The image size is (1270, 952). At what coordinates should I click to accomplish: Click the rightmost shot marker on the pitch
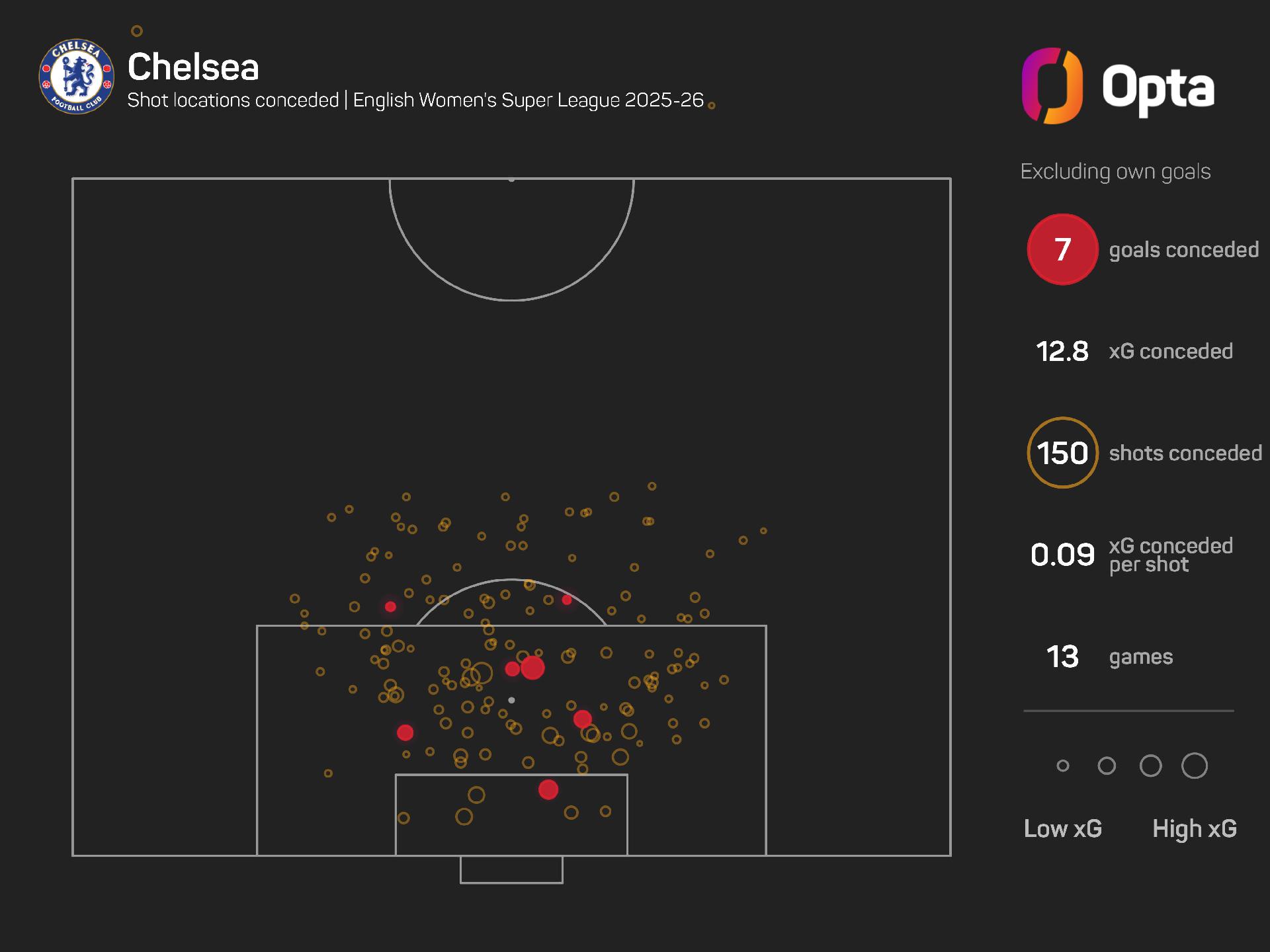point(763,531)
